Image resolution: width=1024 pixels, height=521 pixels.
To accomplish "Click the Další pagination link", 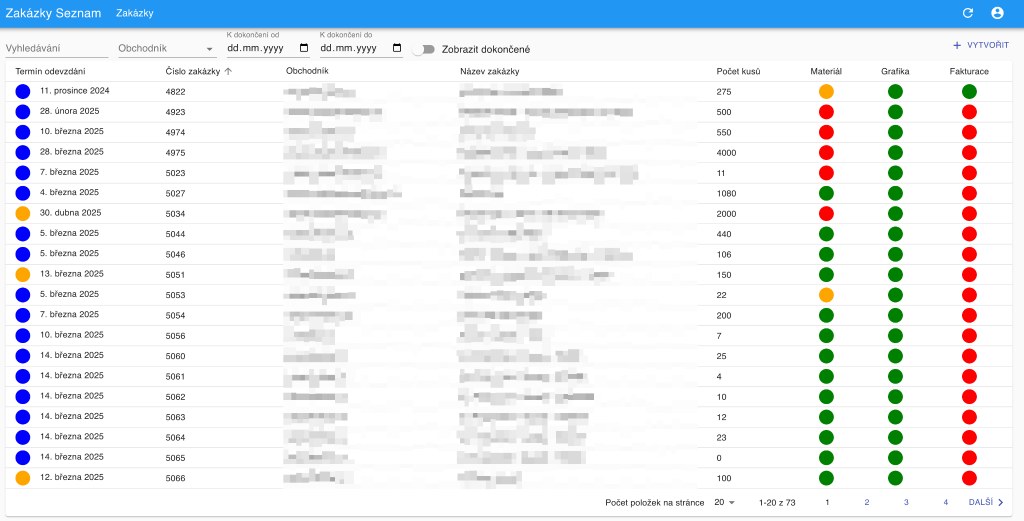I will (x=980, y=502).
